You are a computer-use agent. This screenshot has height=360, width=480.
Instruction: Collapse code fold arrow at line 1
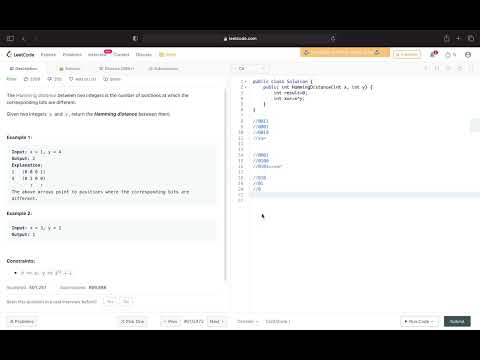(246, 81)
